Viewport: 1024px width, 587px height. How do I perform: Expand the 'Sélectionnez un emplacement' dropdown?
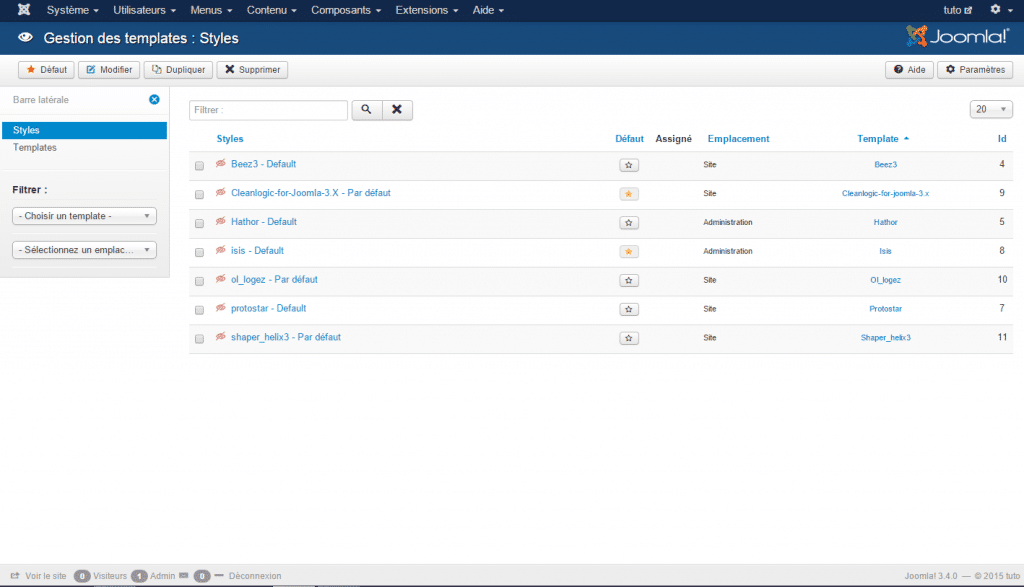pos(84,250)
